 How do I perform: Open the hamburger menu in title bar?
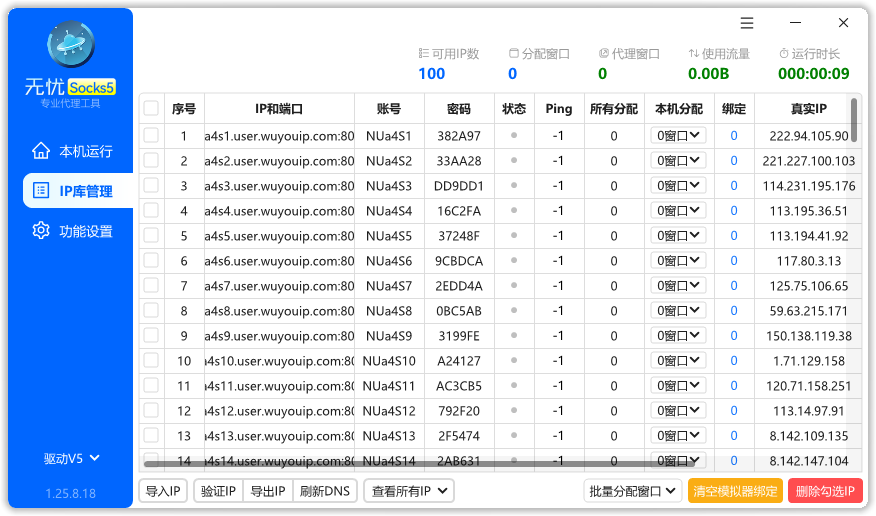point(747,23)
